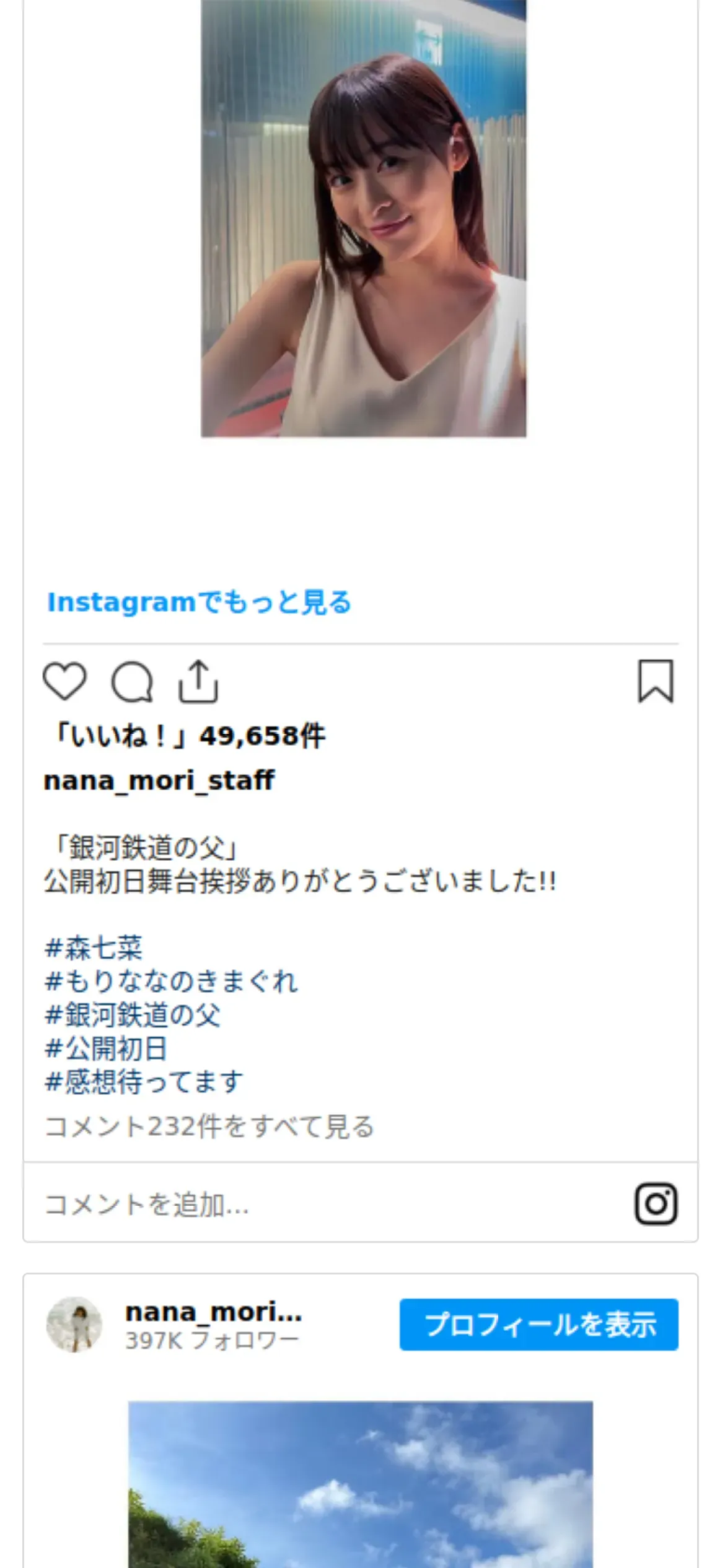Open the round profile avatar of nana_mori
The image size is (725, 1568).
(x=74, y=1325)
